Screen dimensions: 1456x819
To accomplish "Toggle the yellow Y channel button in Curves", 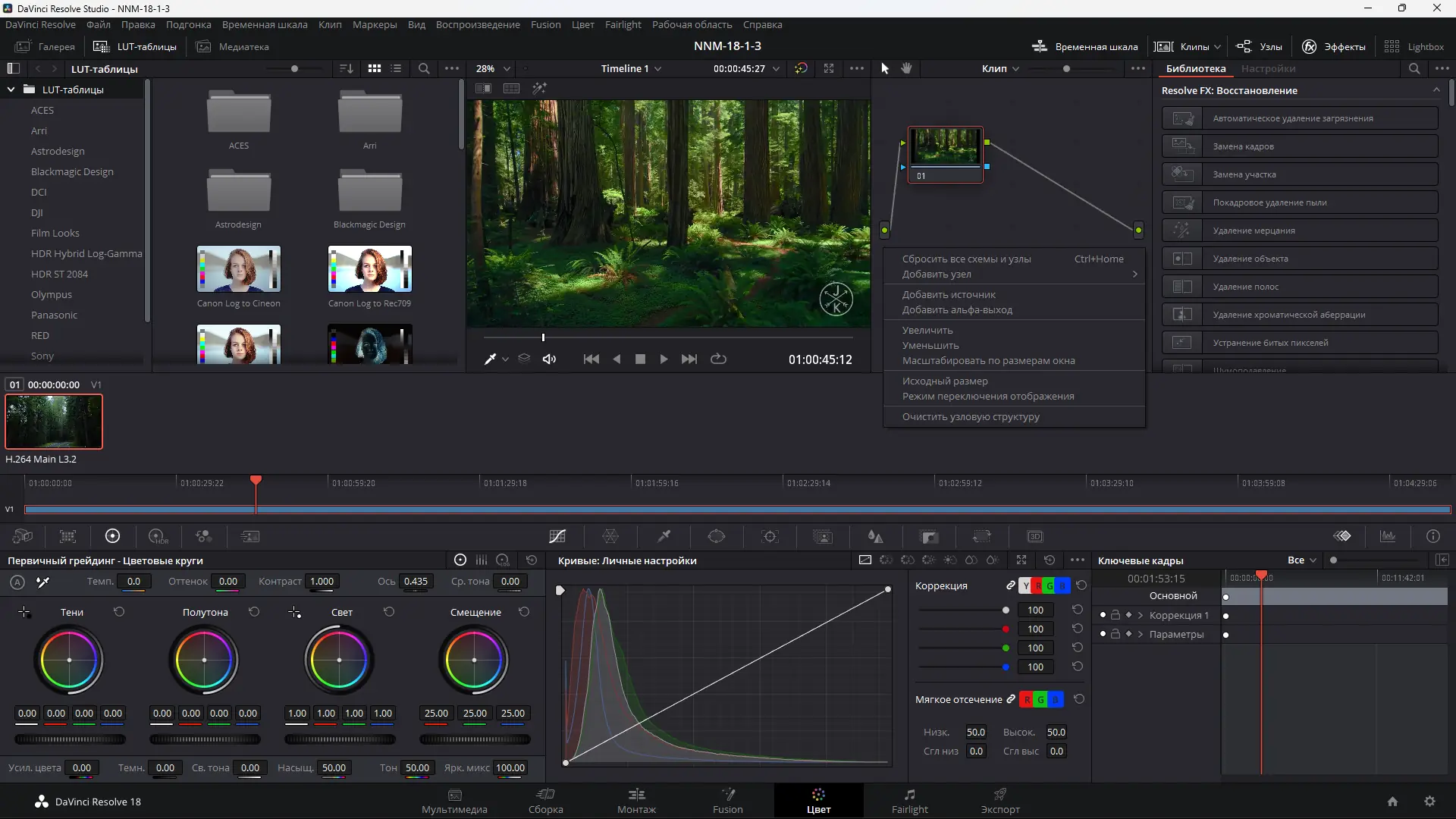I will coord(1025,585).
